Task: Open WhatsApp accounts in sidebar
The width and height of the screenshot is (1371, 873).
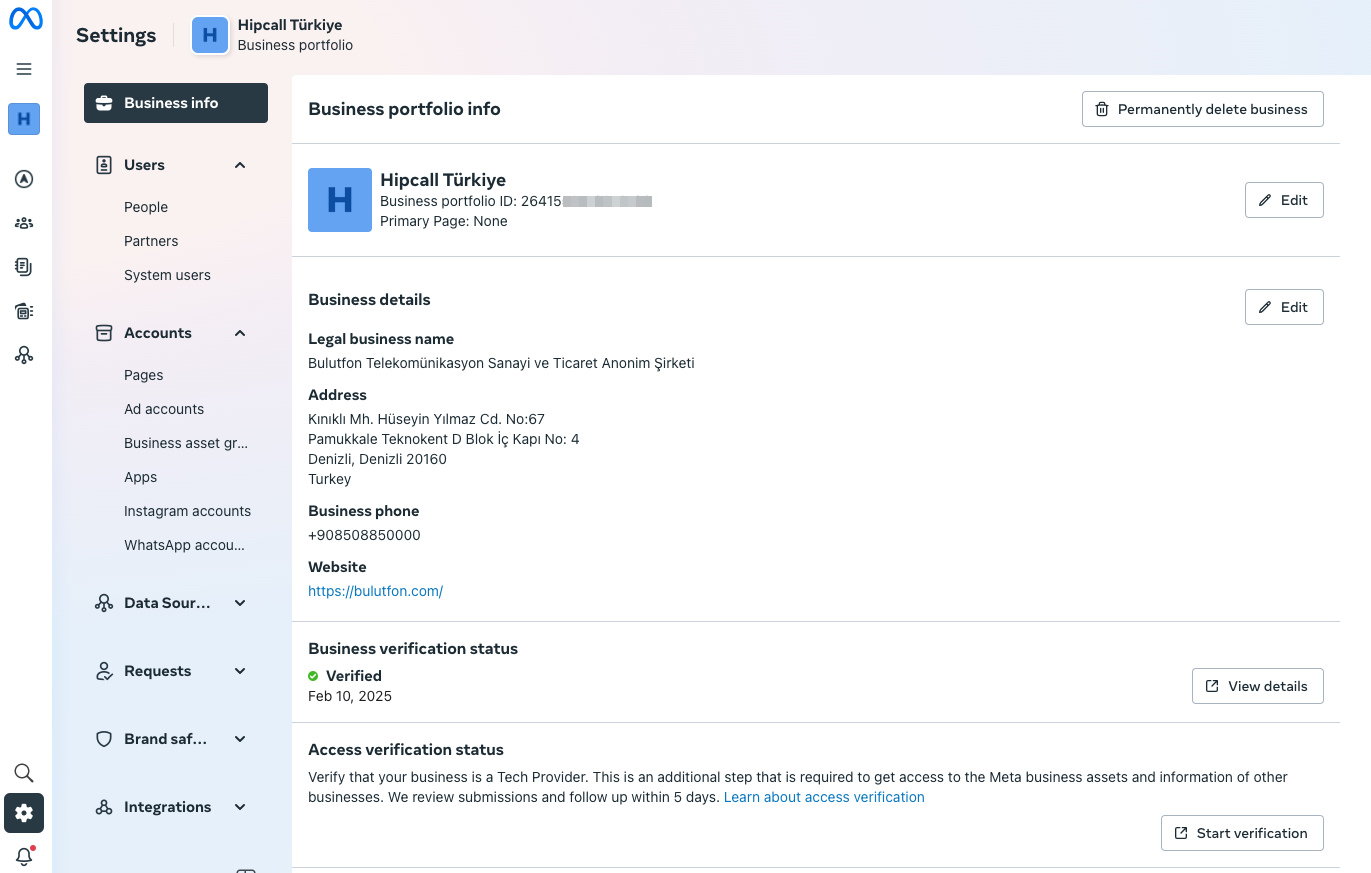Action: pos(185,545)
